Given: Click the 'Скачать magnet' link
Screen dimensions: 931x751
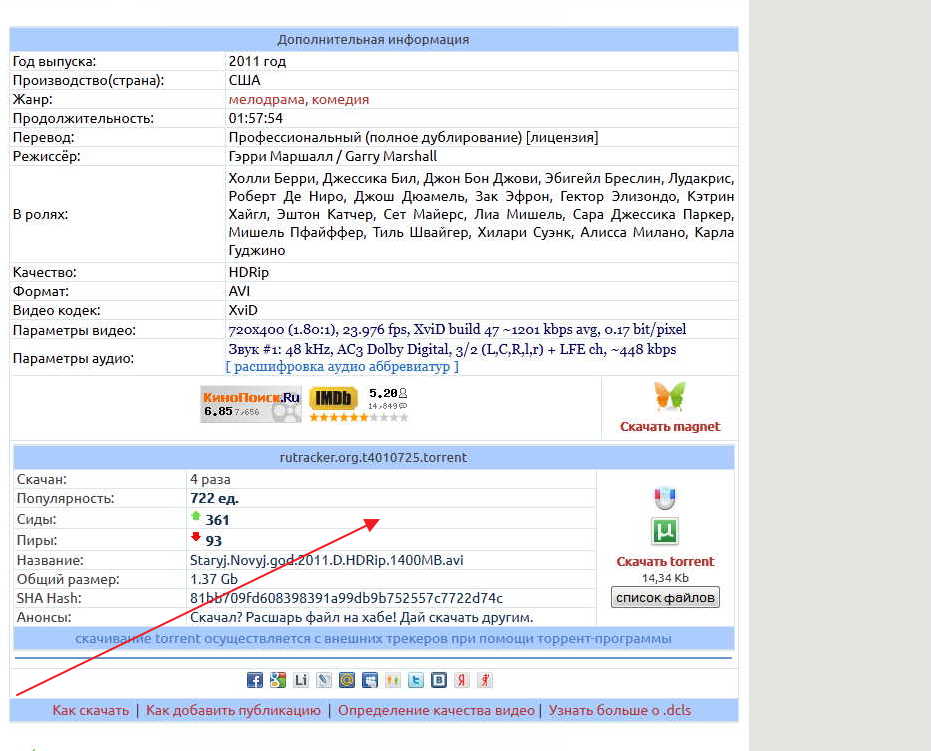Looking at the screenshot, I should coord(669,426).
